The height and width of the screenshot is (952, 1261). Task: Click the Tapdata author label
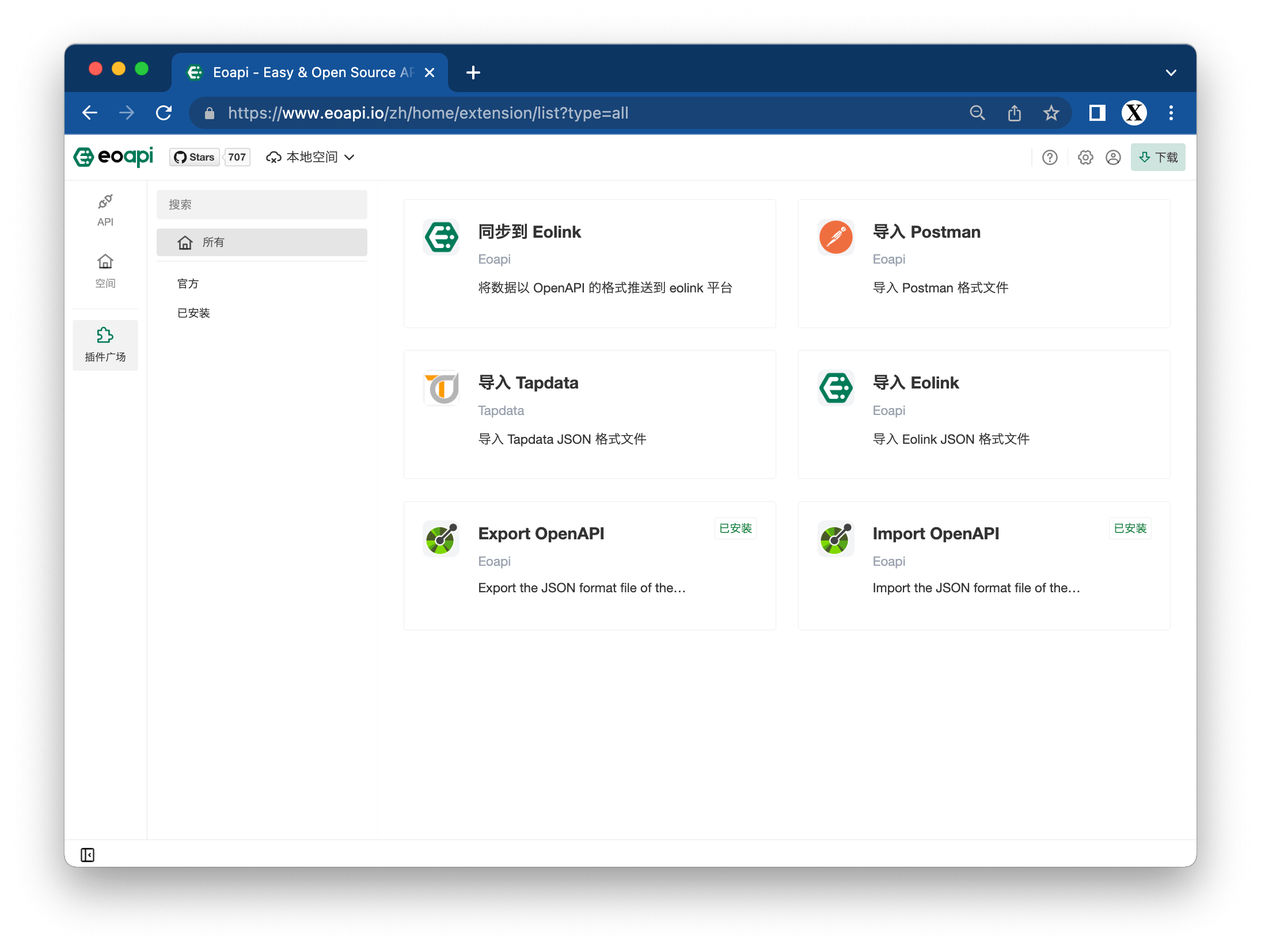pos(501,410)
